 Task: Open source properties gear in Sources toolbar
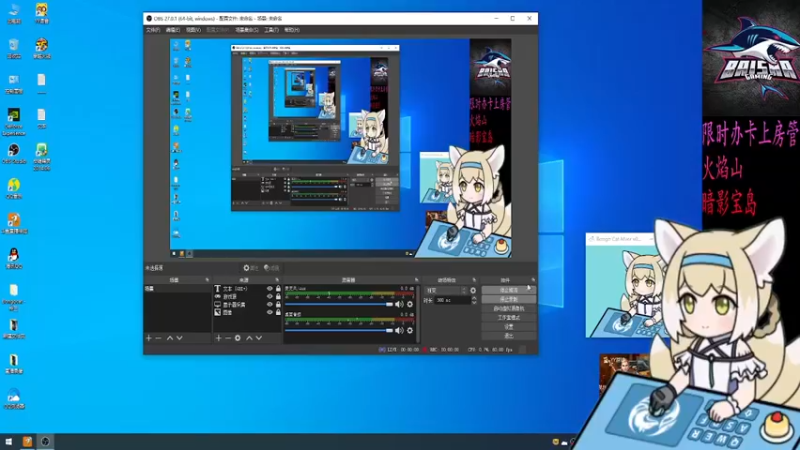(238, 338)
